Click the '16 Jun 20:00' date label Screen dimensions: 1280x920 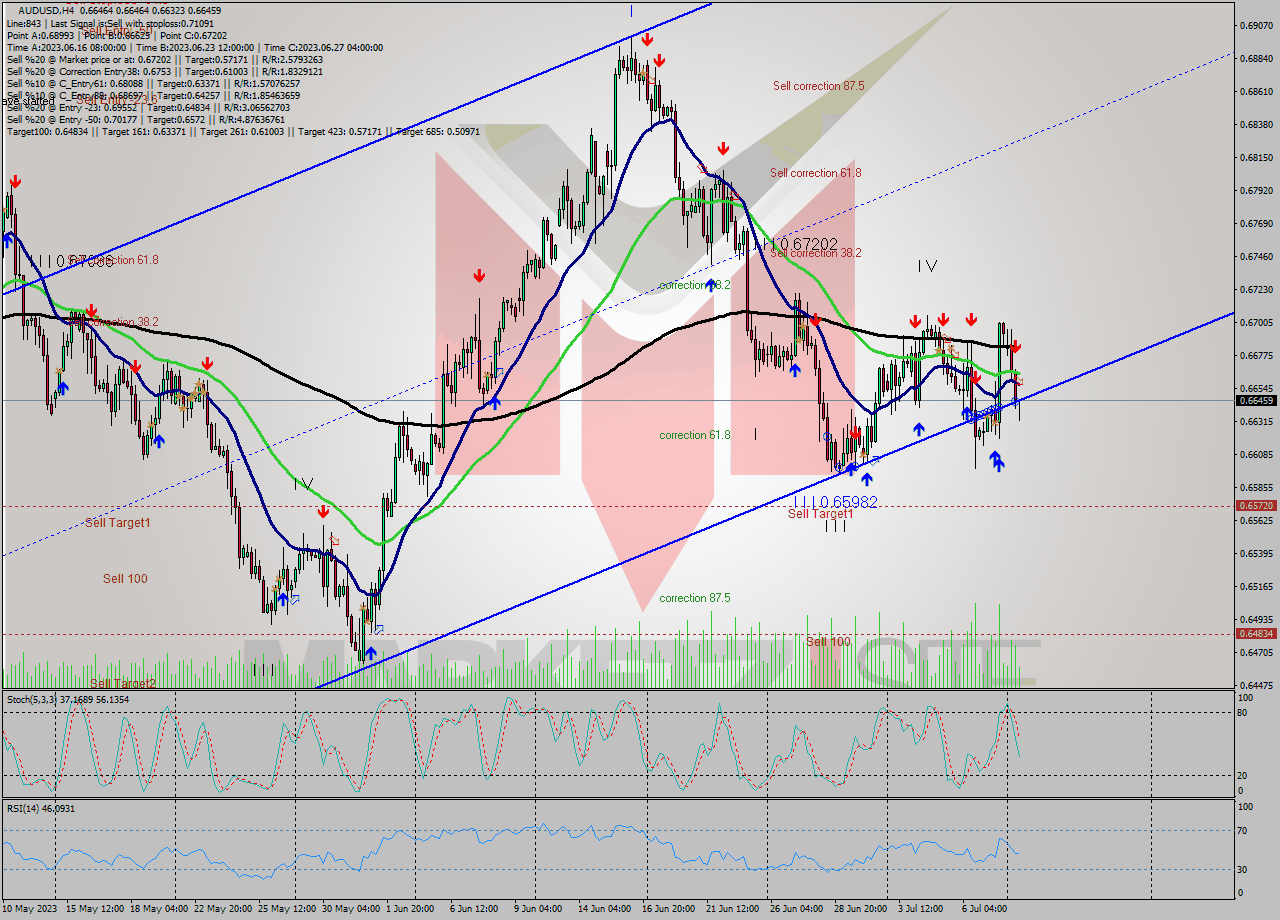coord(668,909)
